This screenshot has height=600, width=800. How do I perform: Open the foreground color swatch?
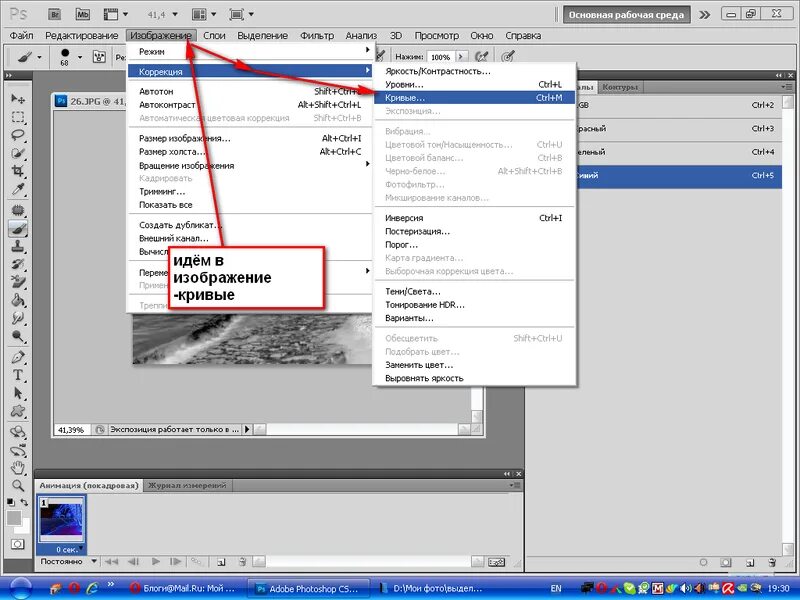click(x=14, y=518)
